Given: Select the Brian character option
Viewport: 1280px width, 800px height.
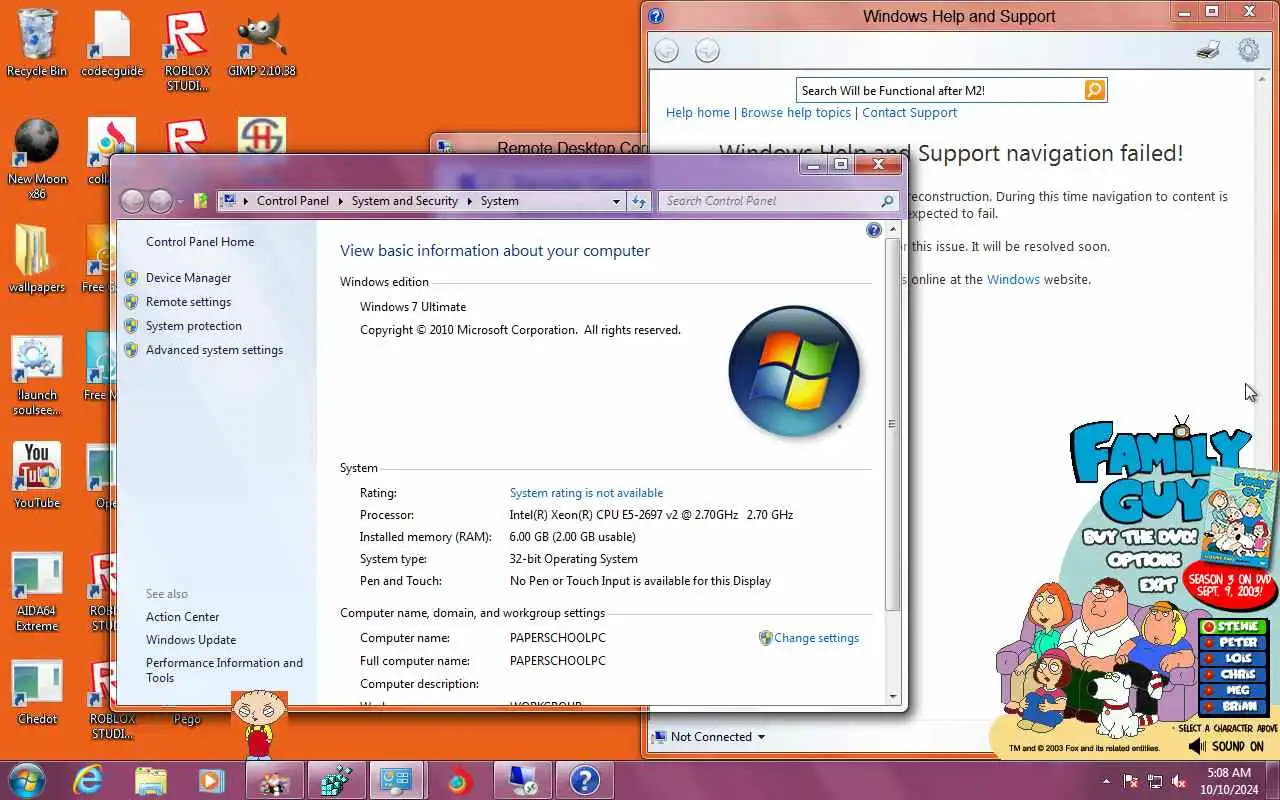Looking at the screenshot, I should pyautogui.click(x=1233, y=707).
